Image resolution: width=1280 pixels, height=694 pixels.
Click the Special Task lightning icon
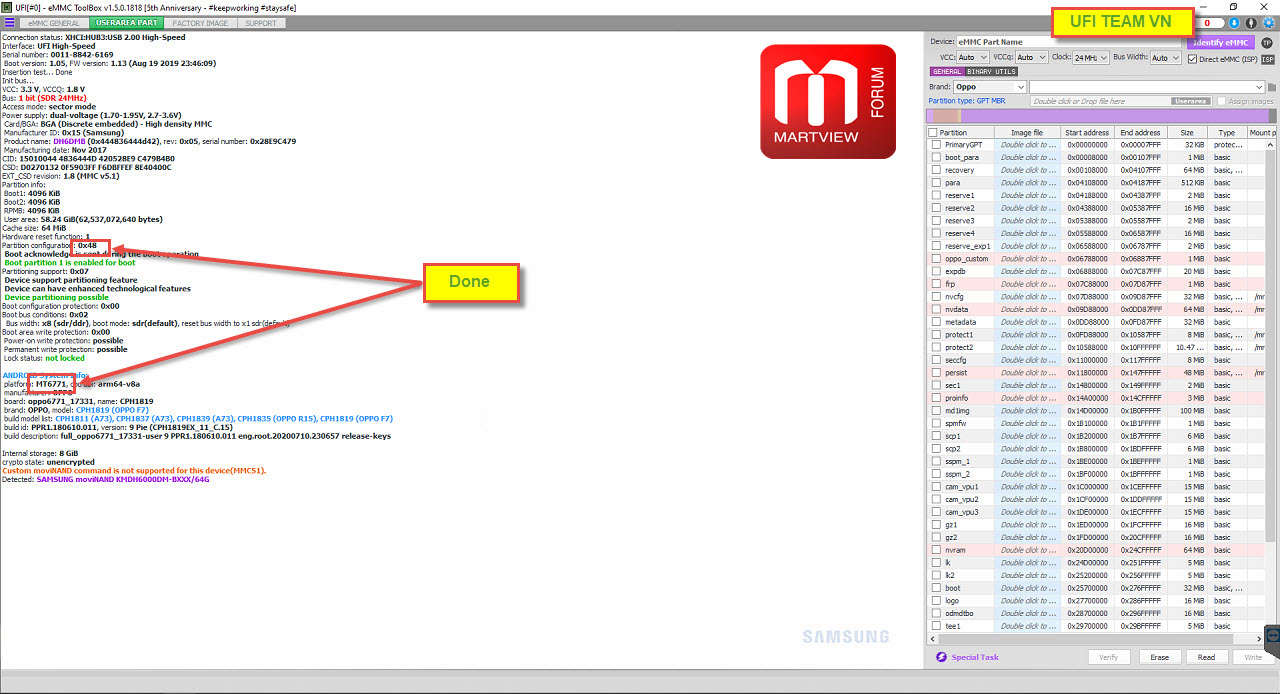click(941, 657)
